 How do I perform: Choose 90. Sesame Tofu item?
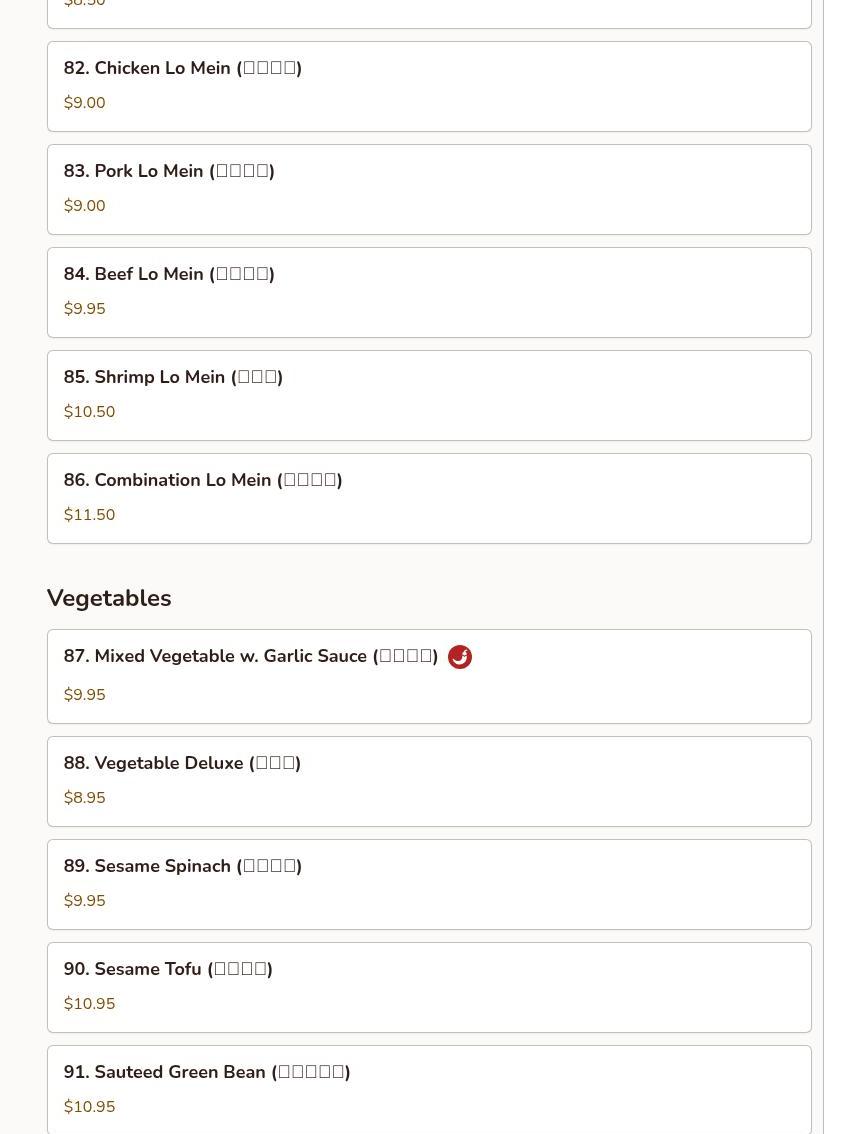(429, 987)
